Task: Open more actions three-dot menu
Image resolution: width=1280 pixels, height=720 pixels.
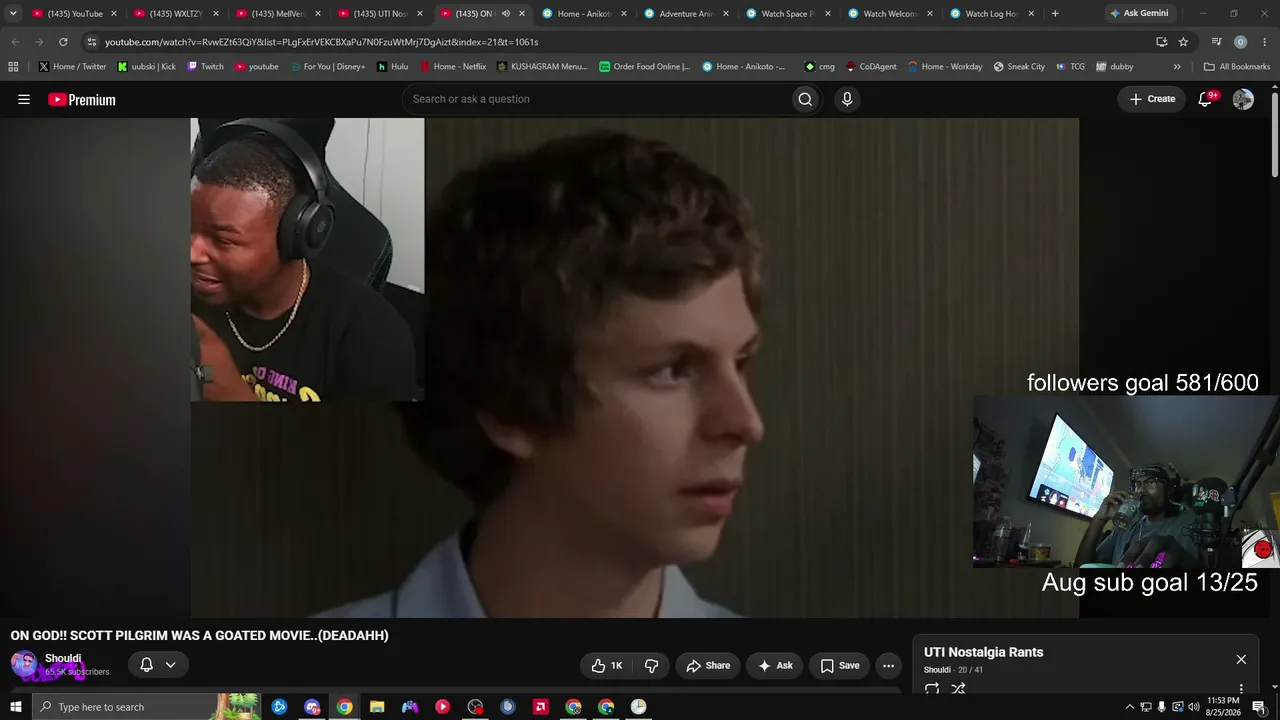Action: click(888, 666)
